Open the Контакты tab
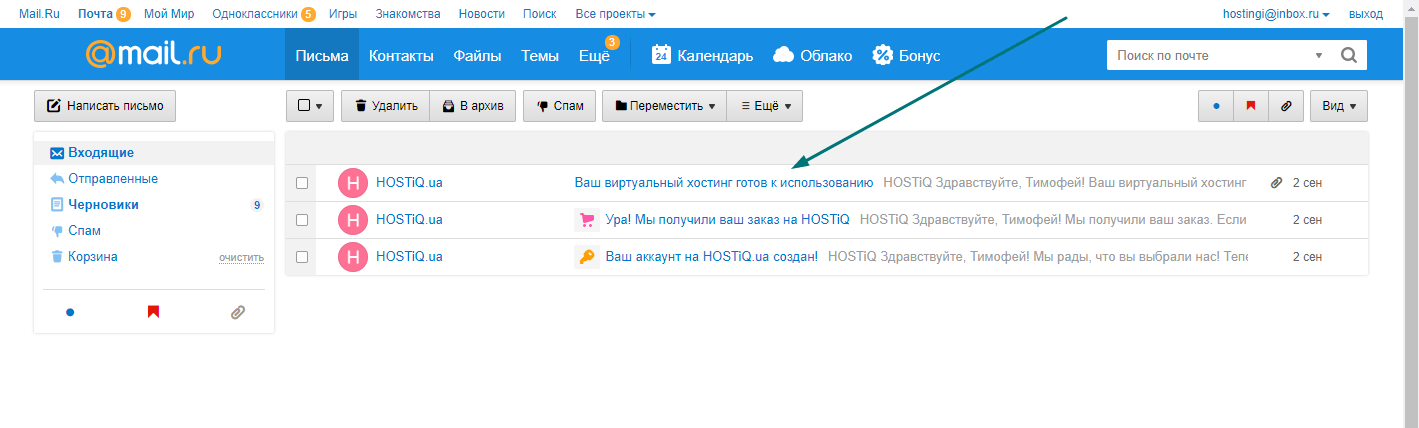This screenshot has width=1419, height=428. tap(401, 55)
